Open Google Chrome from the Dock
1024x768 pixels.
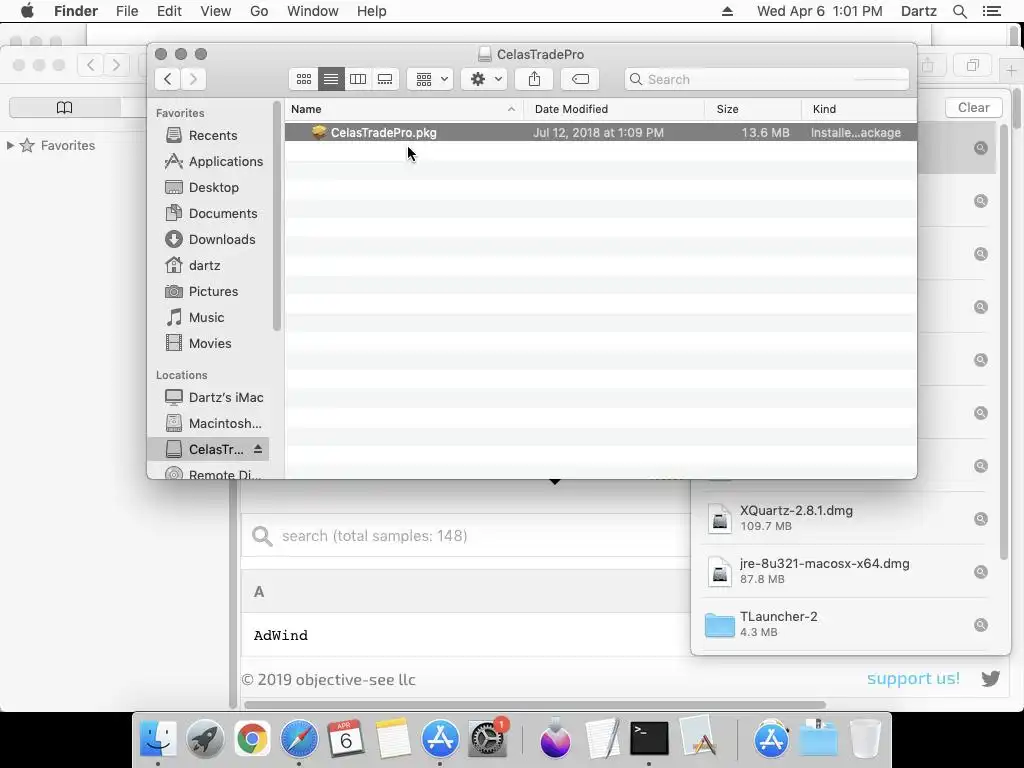coord(252,739)
